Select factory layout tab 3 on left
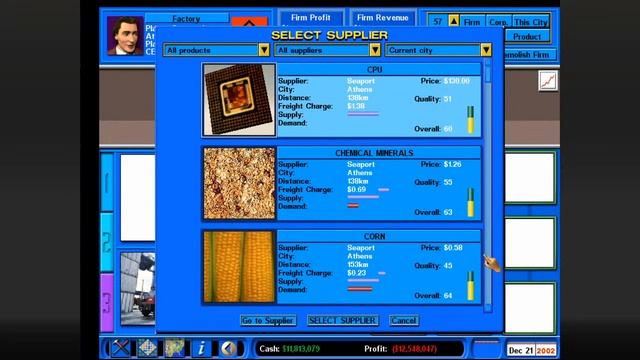This screenshot has width=640, height=360. pos(107,302)
